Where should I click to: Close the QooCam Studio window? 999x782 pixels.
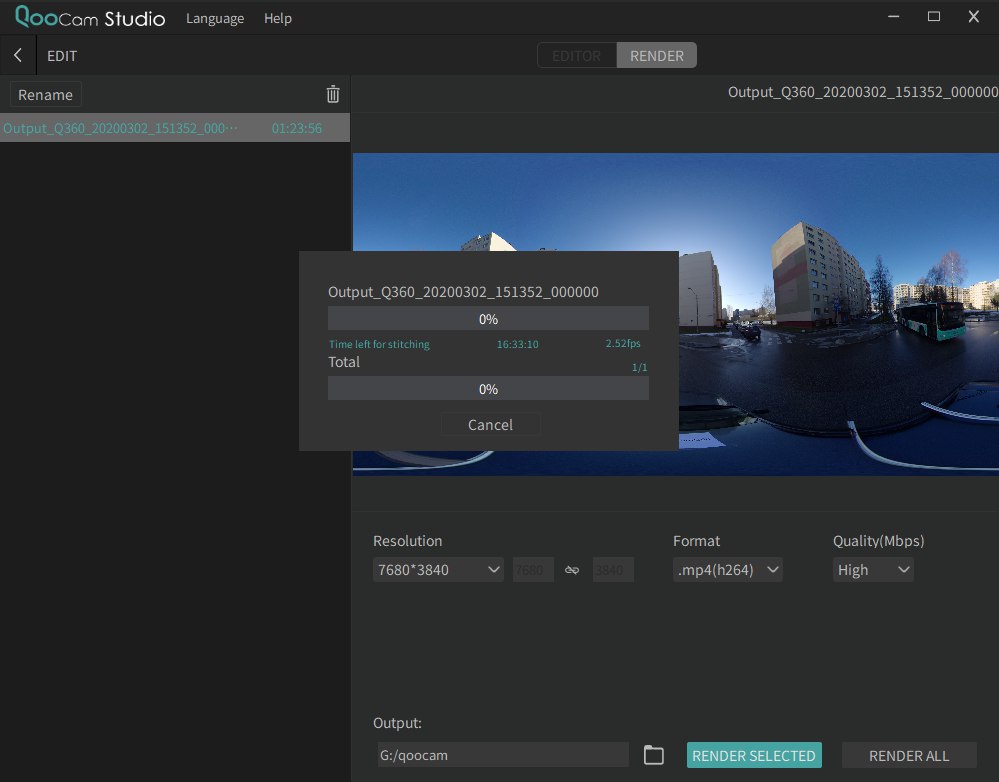974,17
